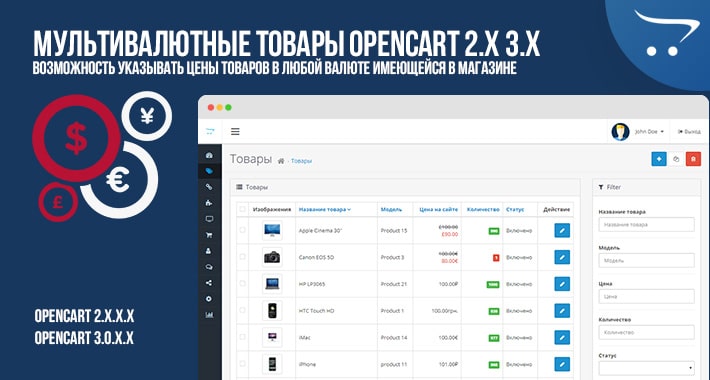Edit the HP LP3065 product
Screen dimensions: 710x380
tap(562, 284)
